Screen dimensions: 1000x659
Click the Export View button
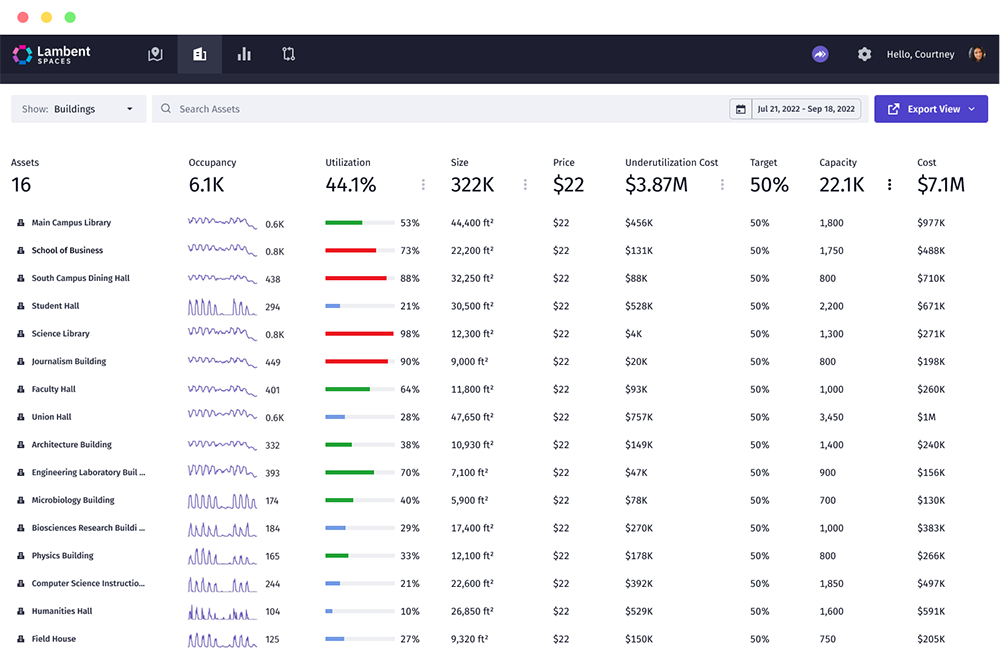(931, 109)
